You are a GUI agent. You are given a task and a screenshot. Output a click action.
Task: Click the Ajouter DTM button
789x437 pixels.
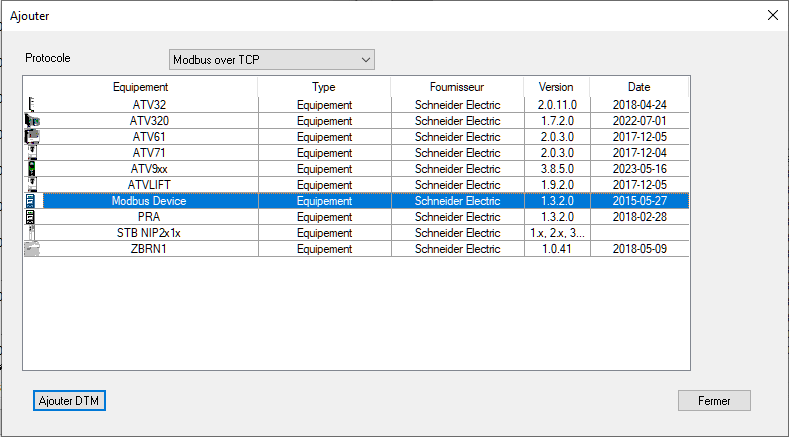[69, 401]
